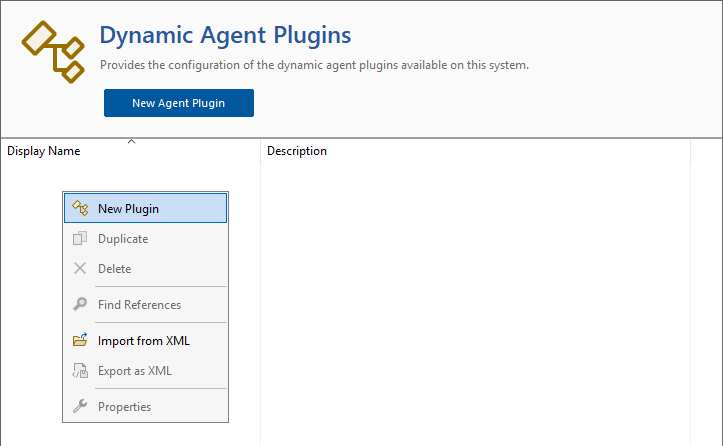Choose the Import from XML menu entry

coord(143,341)
